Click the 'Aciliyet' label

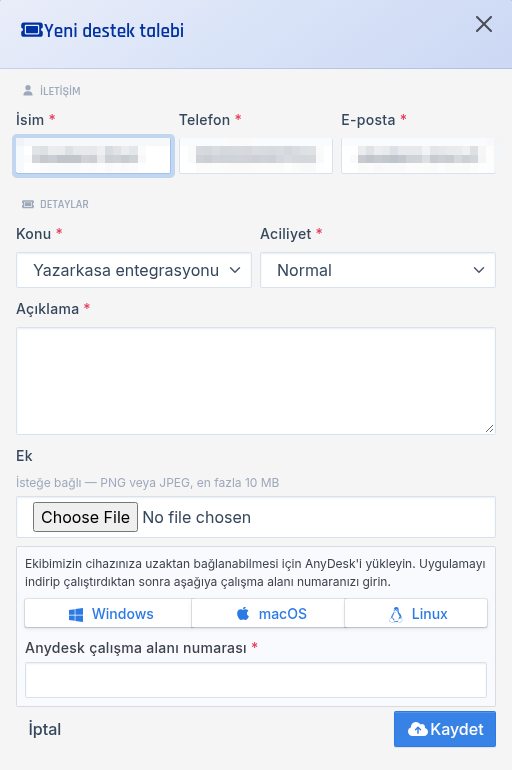tap(286, 234)
